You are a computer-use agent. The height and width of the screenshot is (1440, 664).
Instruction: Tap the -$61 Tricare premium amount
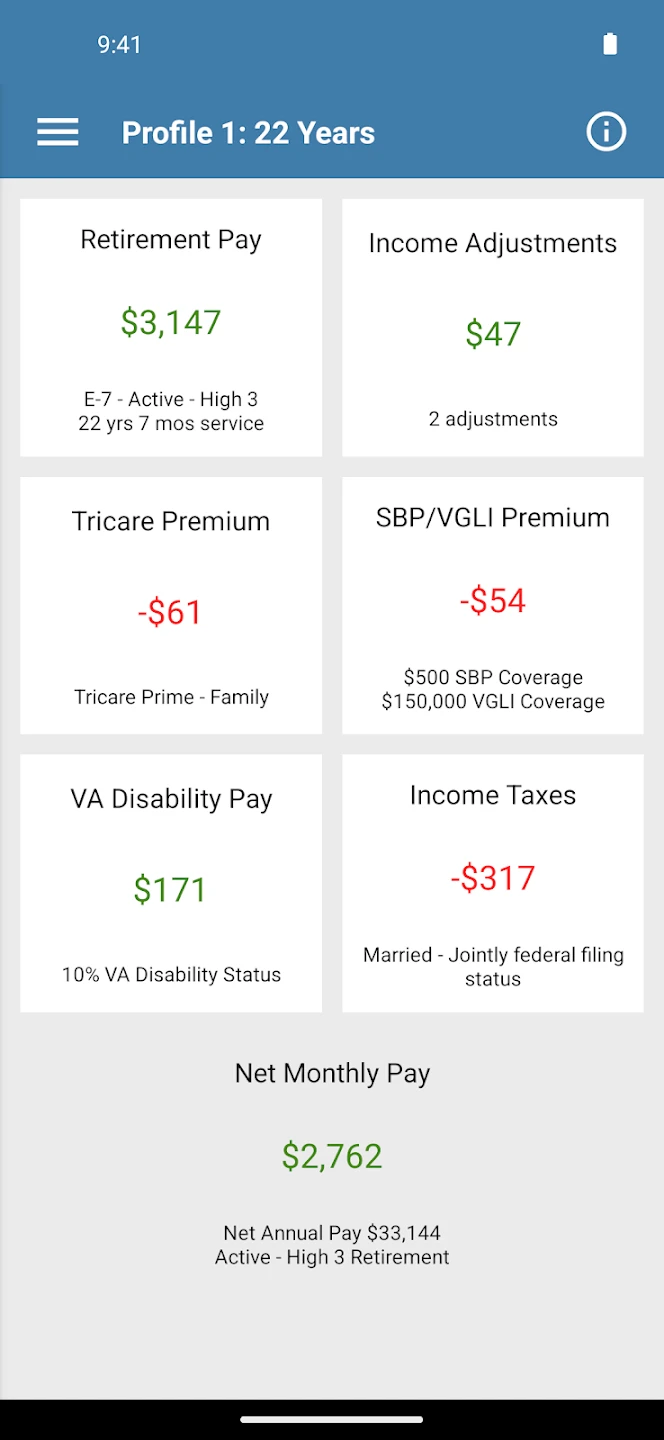[170, 612]
